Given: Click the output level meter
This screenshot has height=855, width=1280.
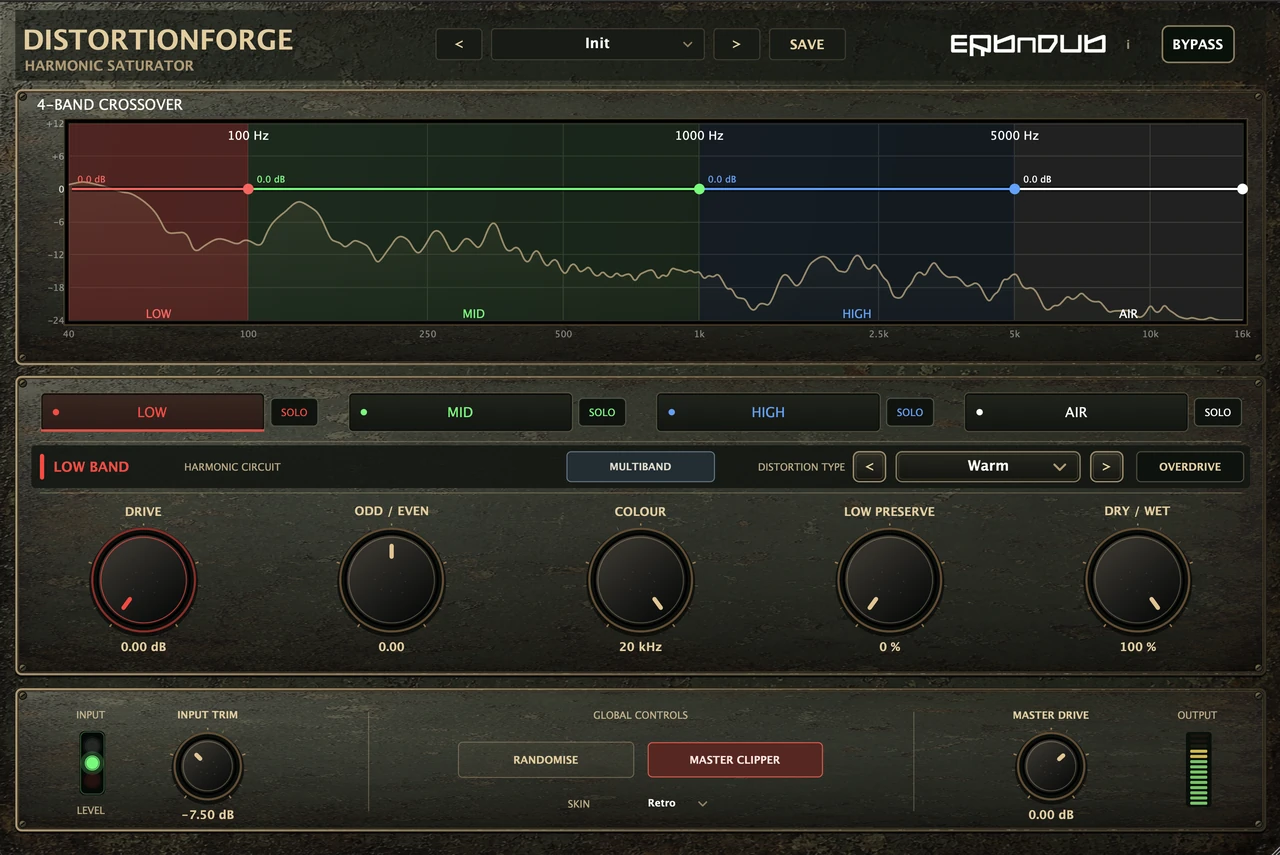Looking at the screenshot, I should point(1198,770).
